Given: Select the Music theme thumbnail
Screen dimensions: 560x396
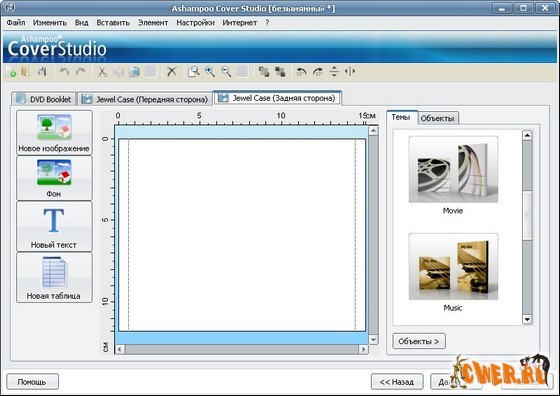Looking at the screenshot, I should click(453, 266).
